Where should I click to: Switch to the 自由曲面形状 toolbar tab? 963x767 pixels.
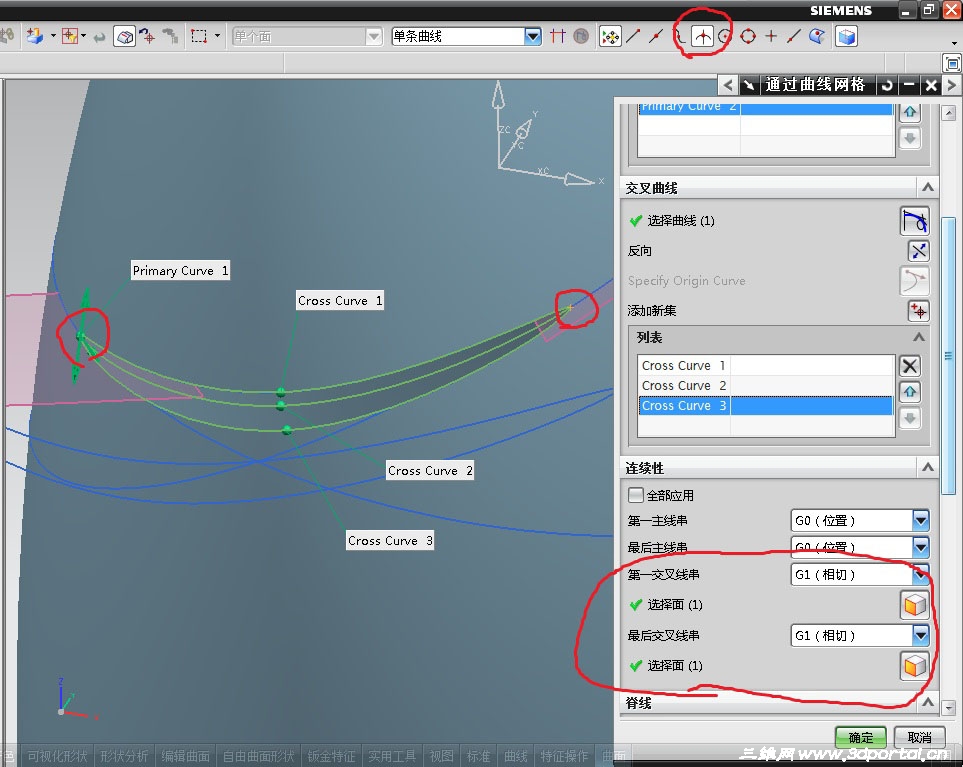pos(258,756)
